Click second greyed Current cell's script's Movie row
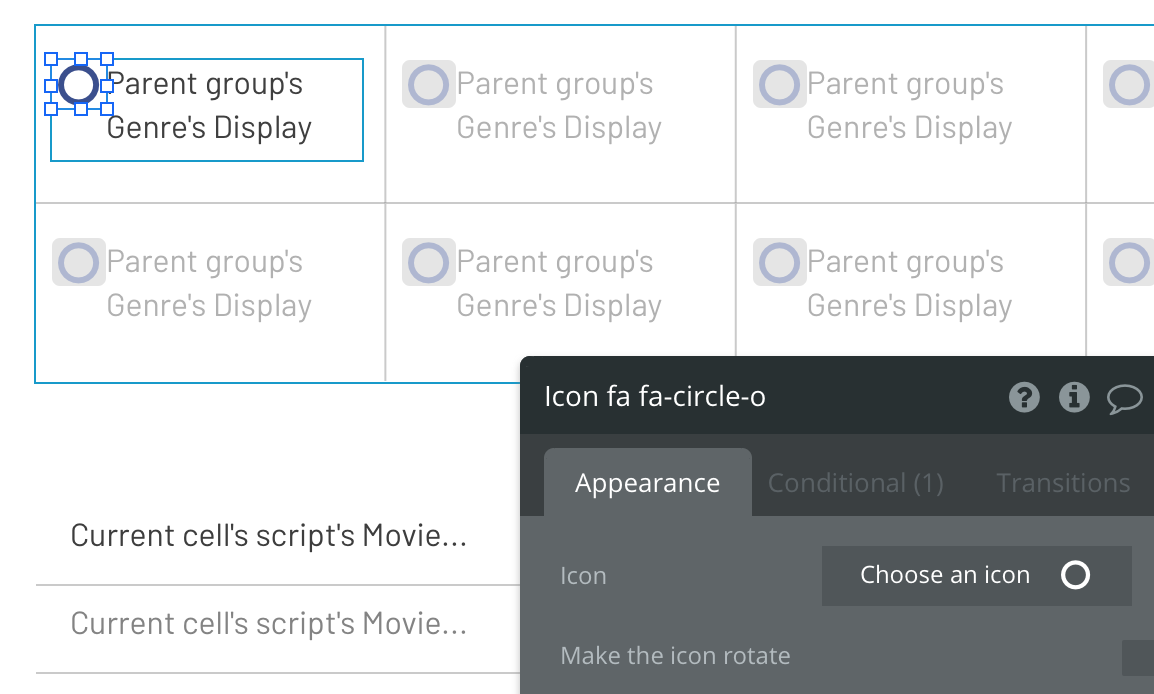 [268, 624]
